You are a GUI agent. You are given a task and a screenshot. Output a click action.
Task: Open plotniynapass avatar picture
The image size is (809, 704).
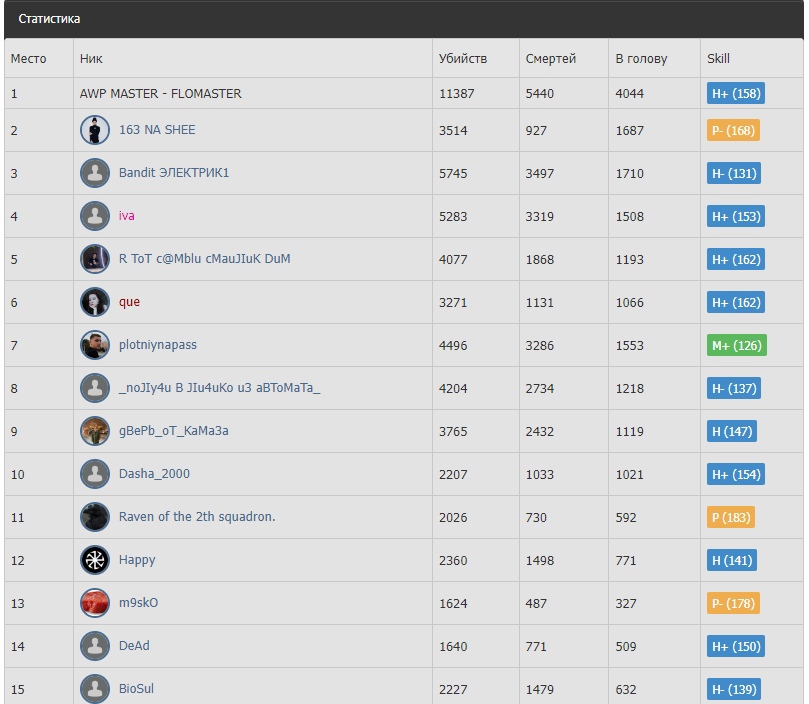pos(95,345)
